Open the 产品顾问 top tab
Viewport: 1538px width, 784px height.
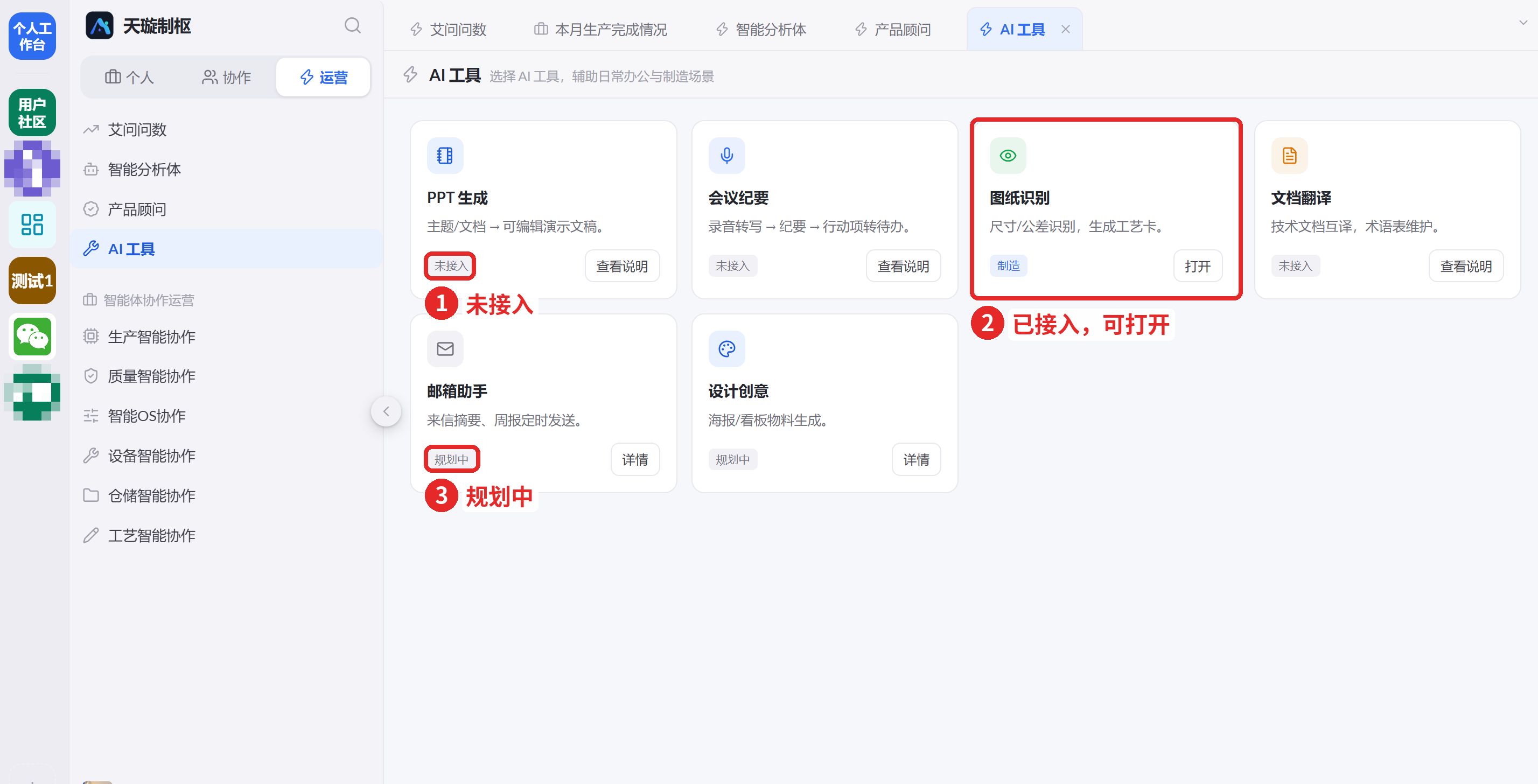point(893,29)
